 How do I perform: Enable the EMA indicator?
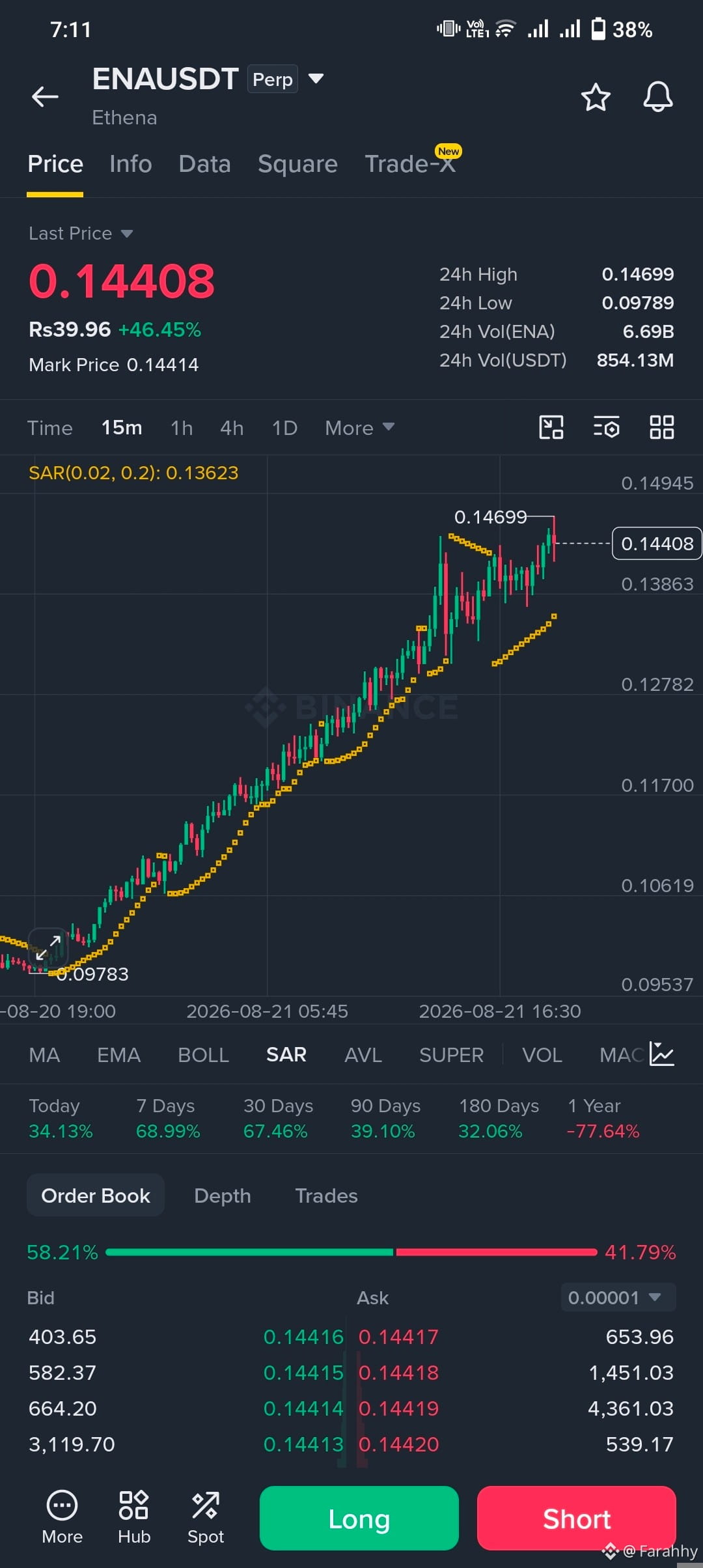118,1055
